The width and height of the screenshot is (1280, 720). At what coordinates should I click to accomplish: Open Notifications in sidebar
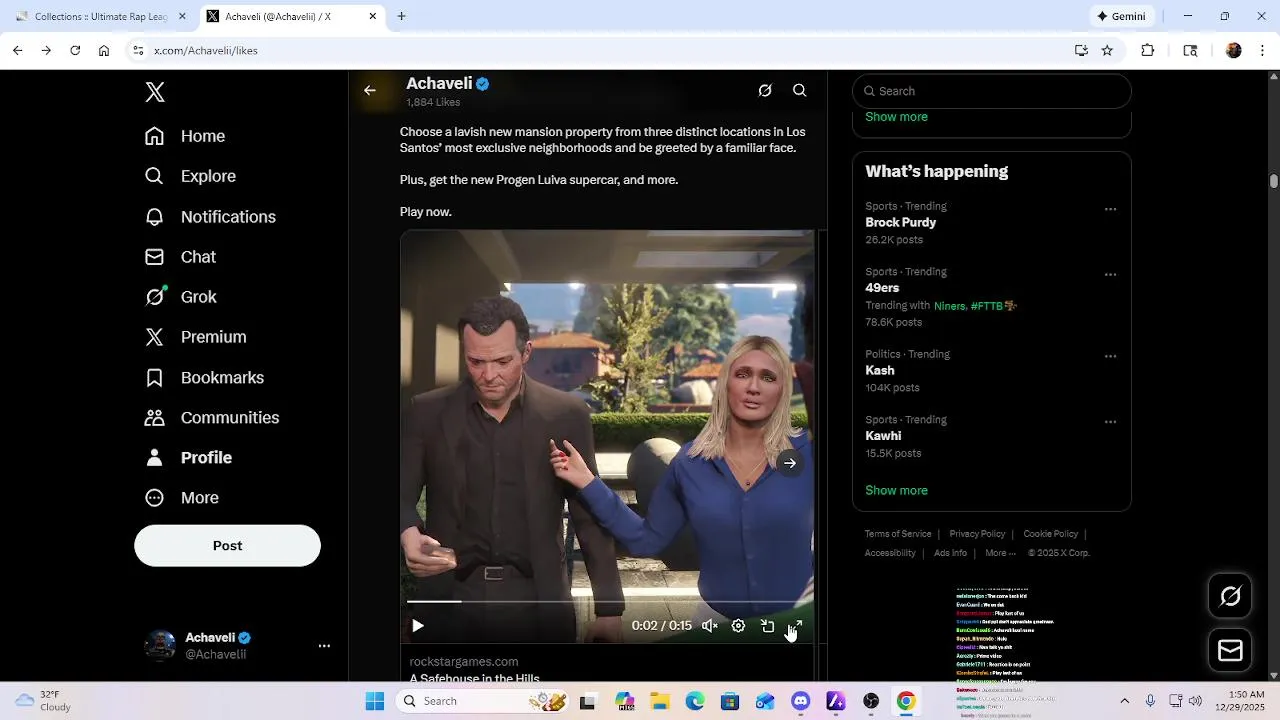pyautogui.click(x=210, y=217)
